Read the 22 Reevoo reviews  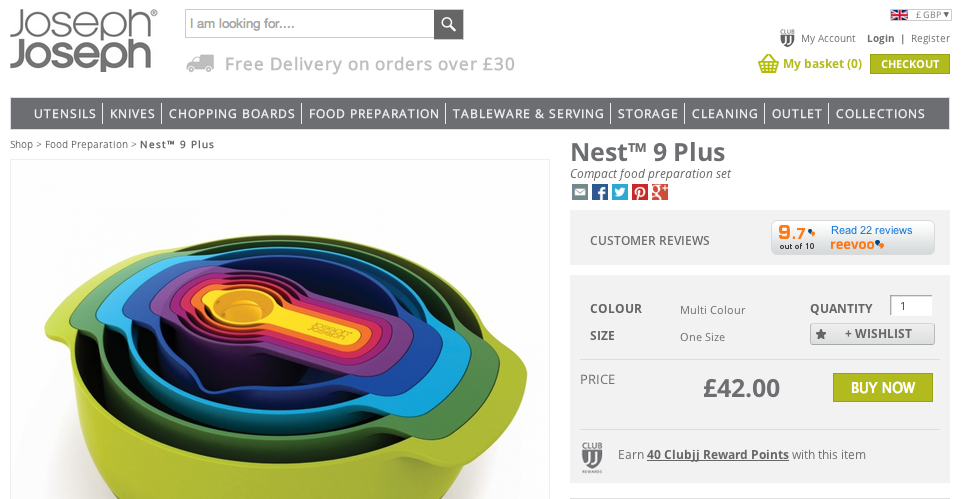tap(871, 231)
